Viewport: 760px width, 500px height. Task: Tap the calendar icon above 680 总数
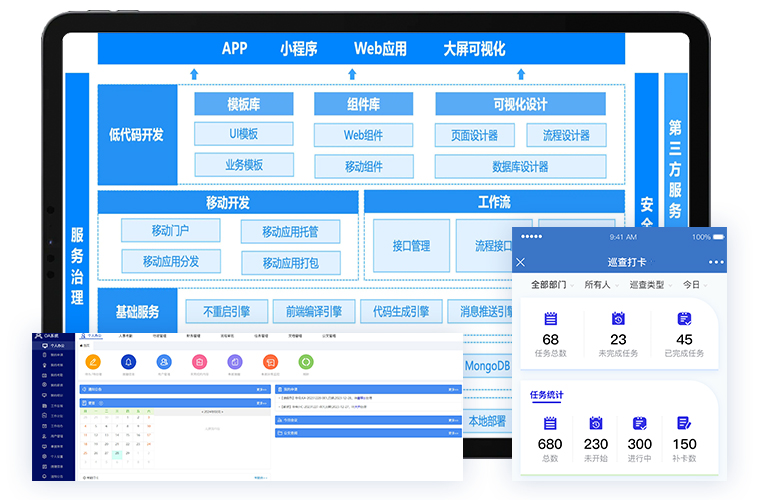[550, 423]
